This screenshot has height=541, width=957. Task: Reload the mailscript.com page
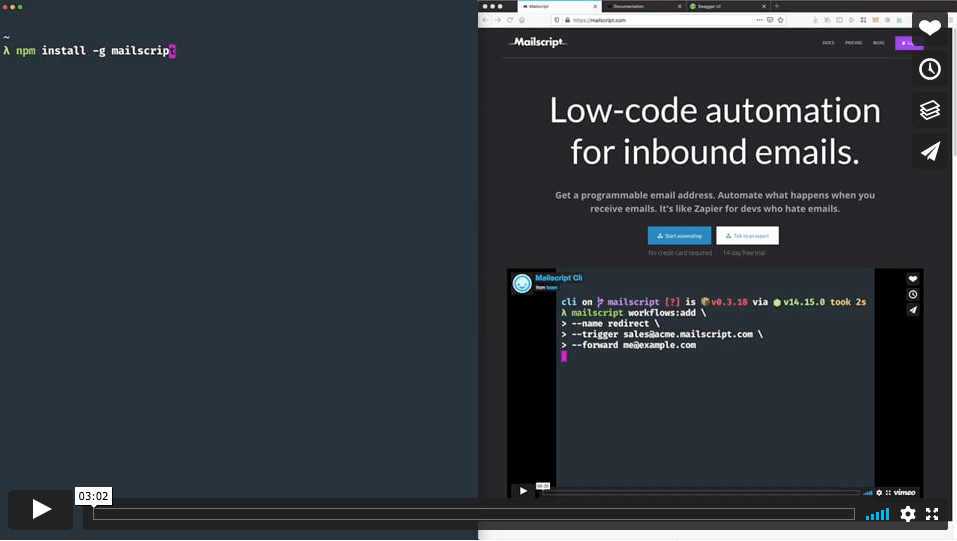(x=510, y=20)
